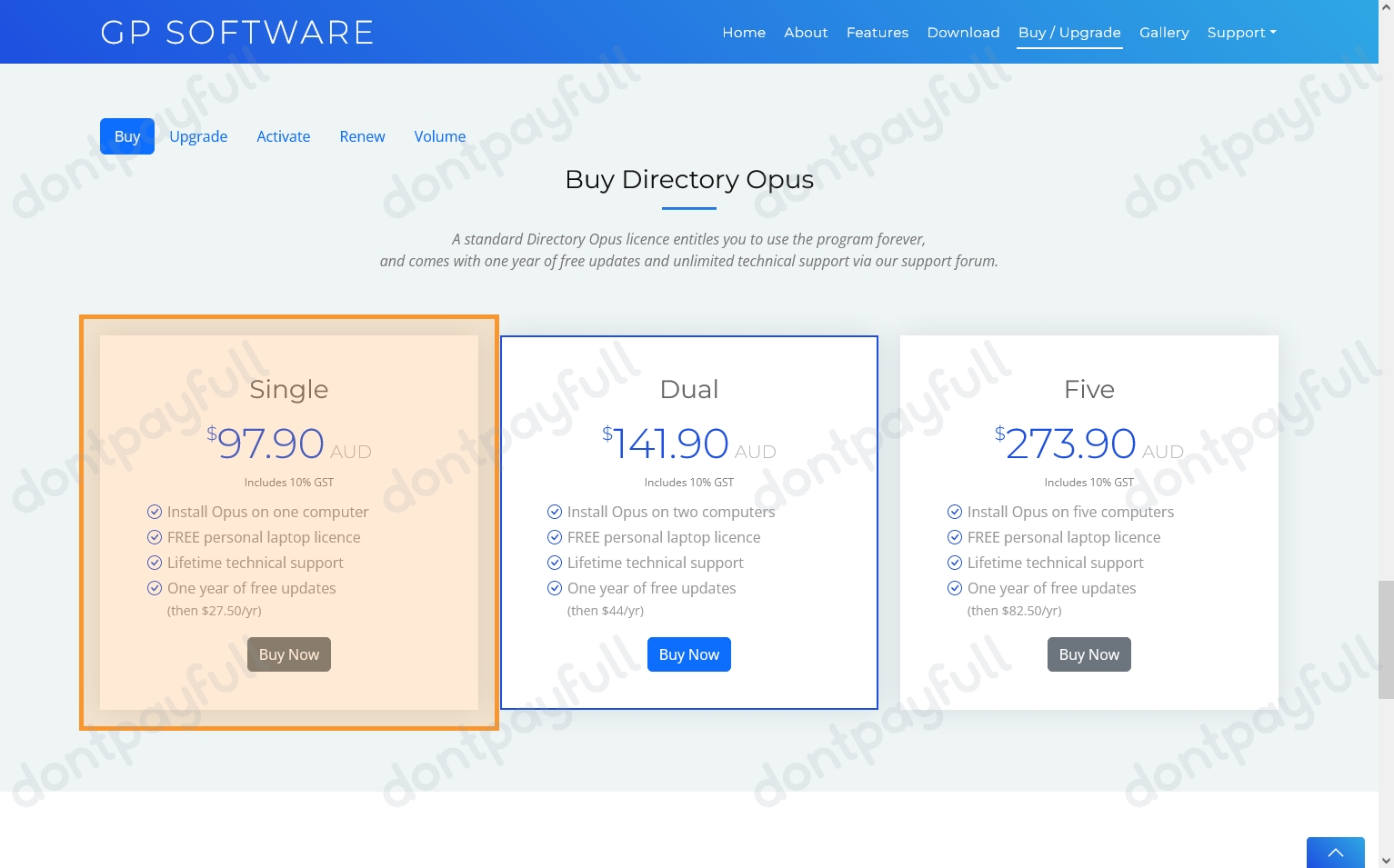Expand the Support chevron in the navigation bar

tap(1273, 33)
